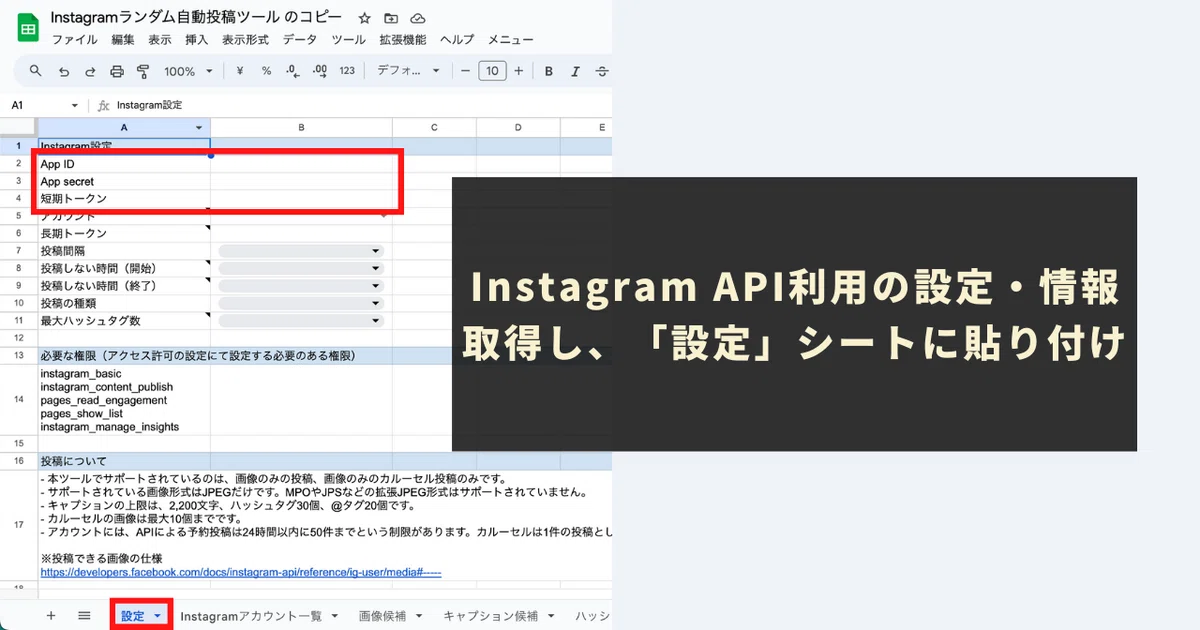Open the ツール menu
Screen dimensions: 1200x630
pyautogui.click(x=348, y=40)
